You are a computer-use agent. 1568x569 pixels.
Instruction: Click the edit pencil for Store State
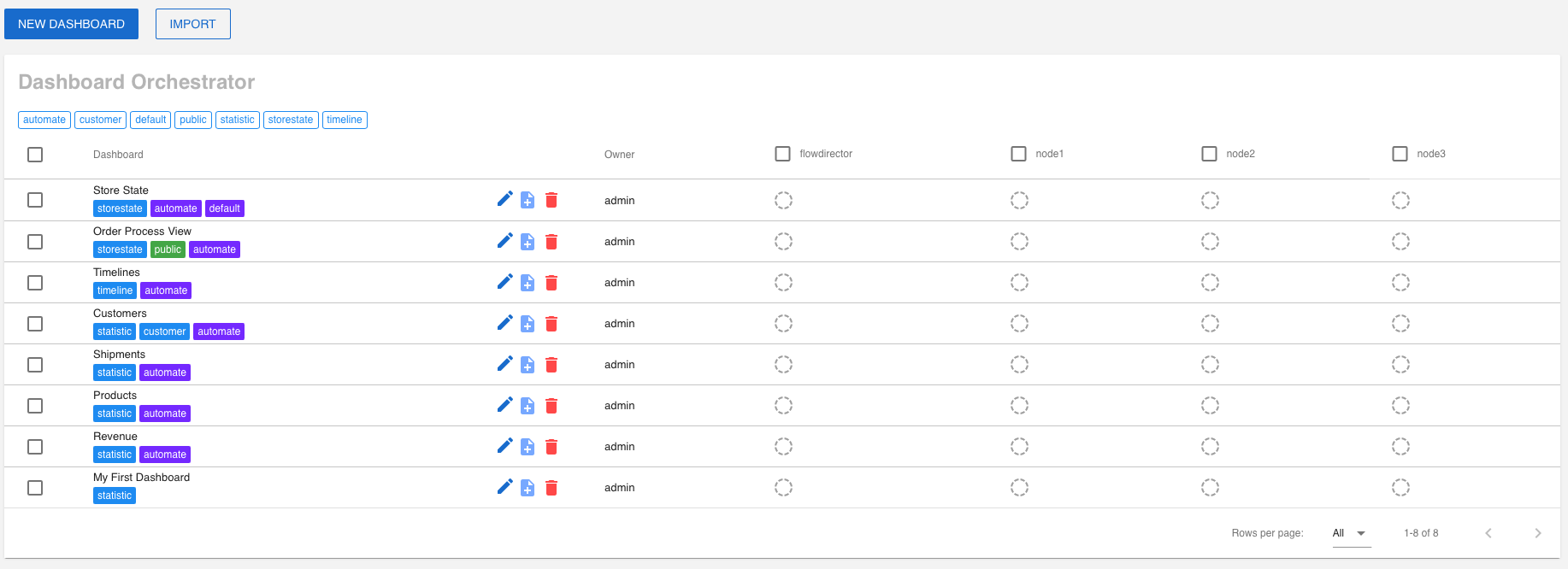click(x=504, y=199)
